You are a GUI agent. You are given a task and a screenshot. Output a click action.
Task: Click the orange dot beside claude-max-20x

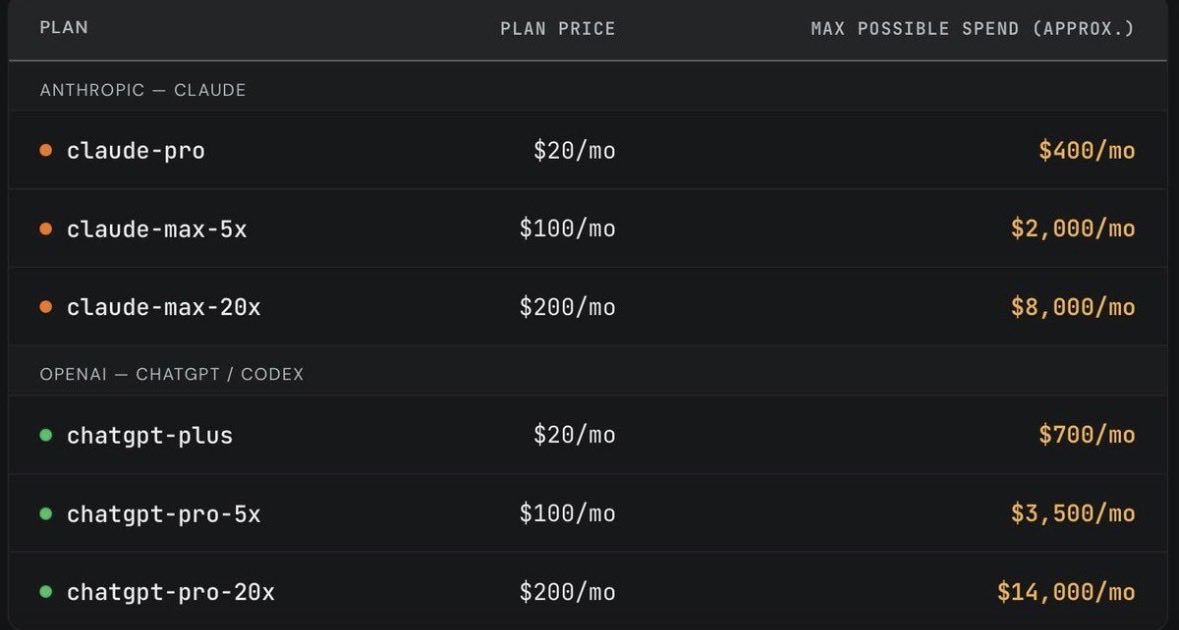click(46, 307)
